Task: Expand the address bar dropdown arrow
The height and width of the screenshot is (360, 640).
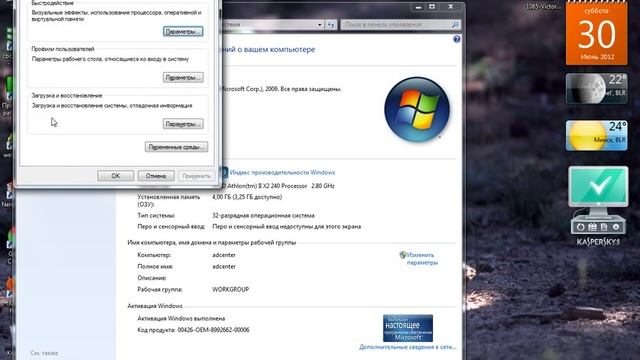Action: click(320, 25)
